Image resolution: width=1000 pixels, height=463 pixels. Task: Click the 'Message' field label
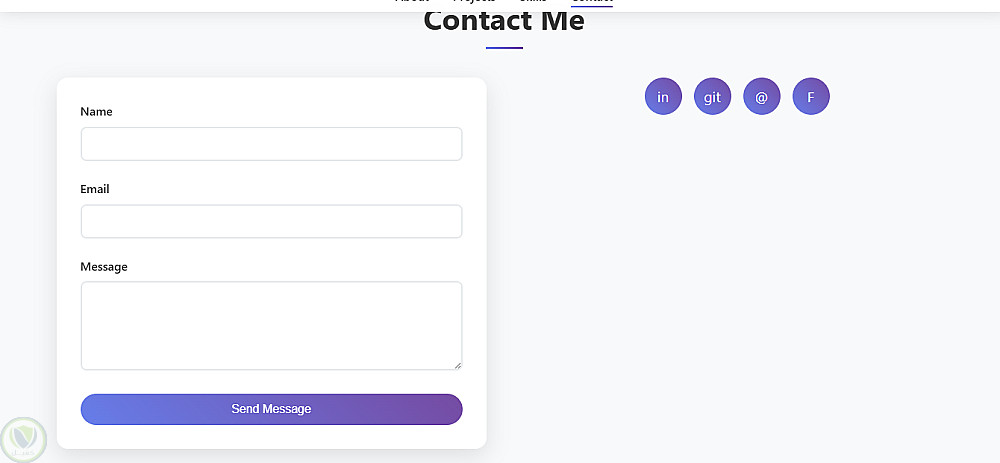click(104, 267)
